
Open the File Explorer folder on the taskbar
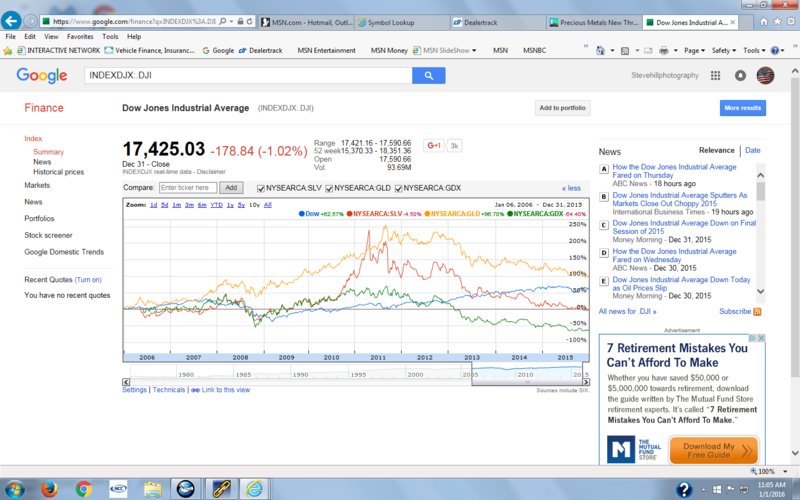(x=152, y=489)
